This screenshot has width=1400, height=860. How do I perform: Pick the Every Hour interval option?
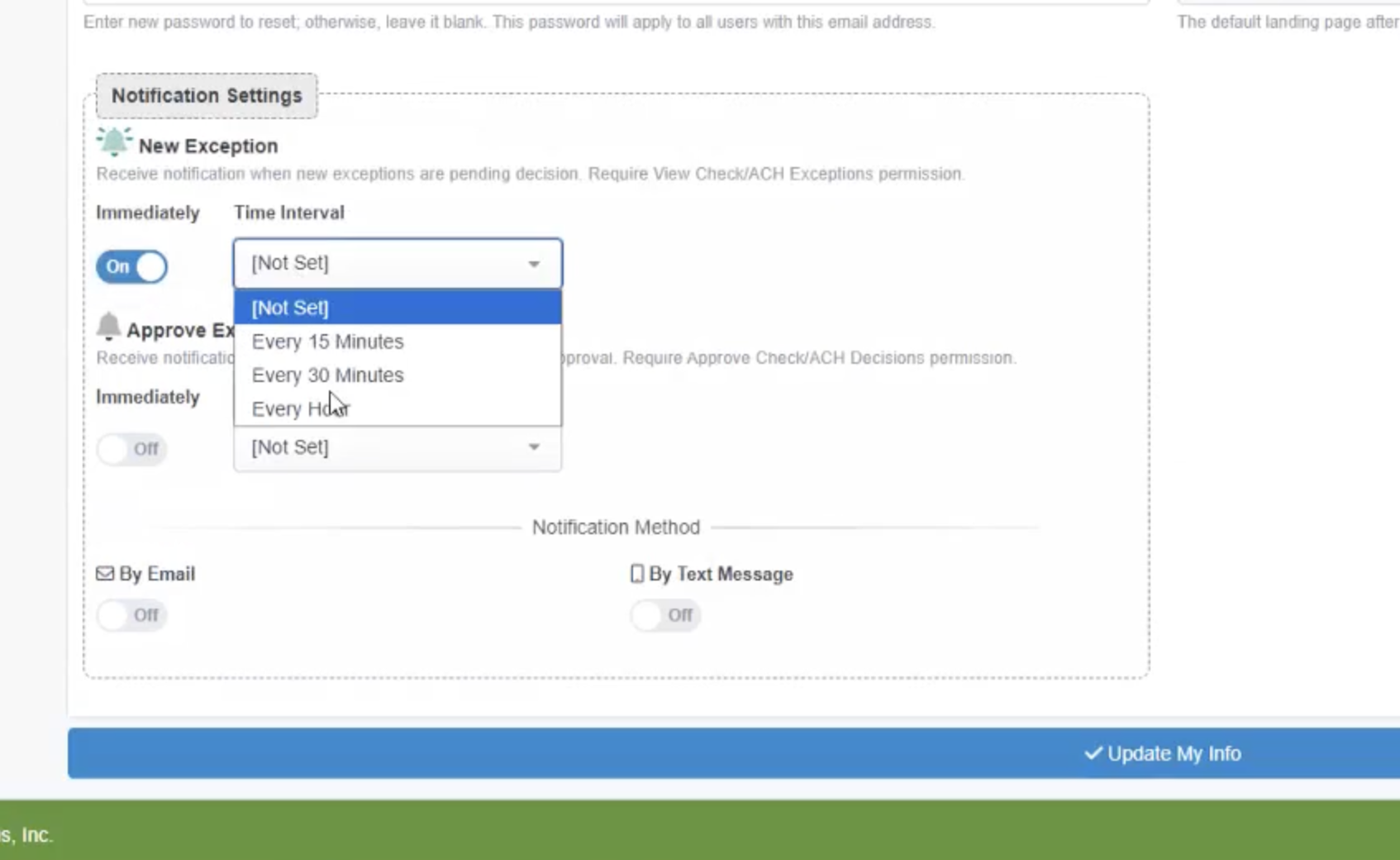click(x=301, y=409)
